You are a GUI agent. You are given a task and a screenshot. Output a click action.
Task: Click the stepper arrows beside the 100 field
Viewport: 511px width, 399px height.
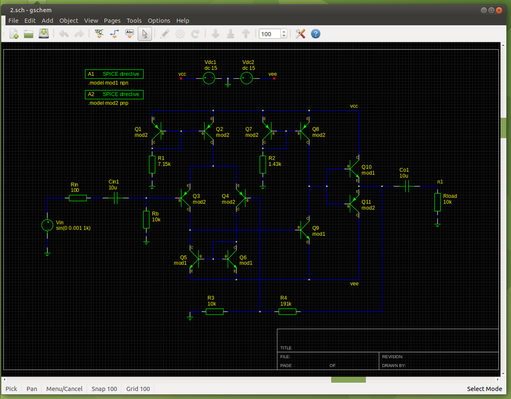click(284, 34)
